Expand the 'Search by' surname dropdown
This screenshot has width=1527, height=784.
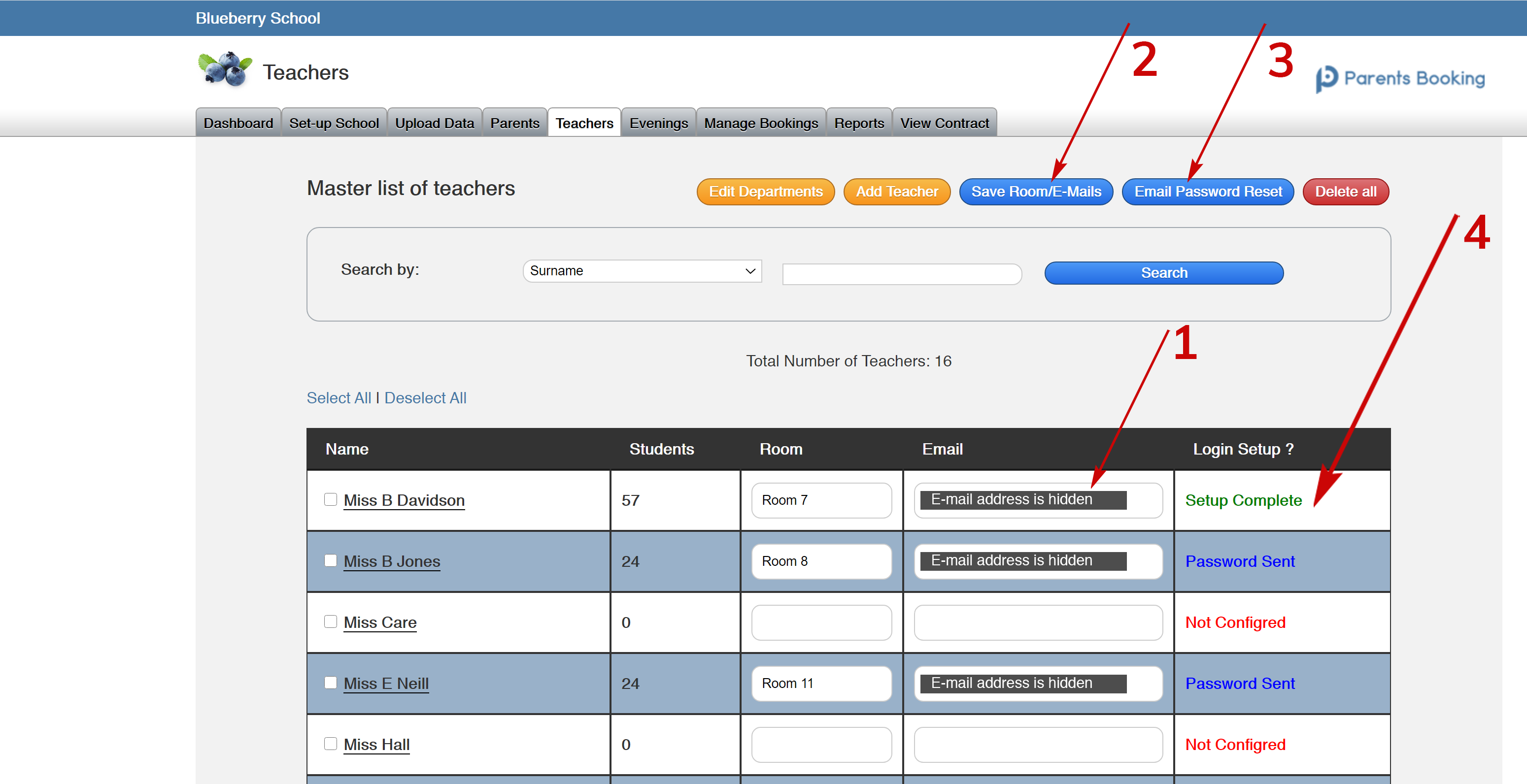pyautogui.click(x=639, y=270)
